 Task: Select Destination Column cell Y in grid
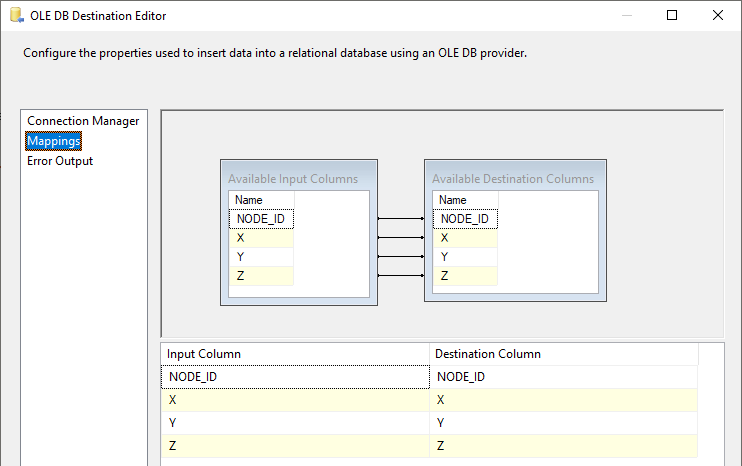[564, 423]
